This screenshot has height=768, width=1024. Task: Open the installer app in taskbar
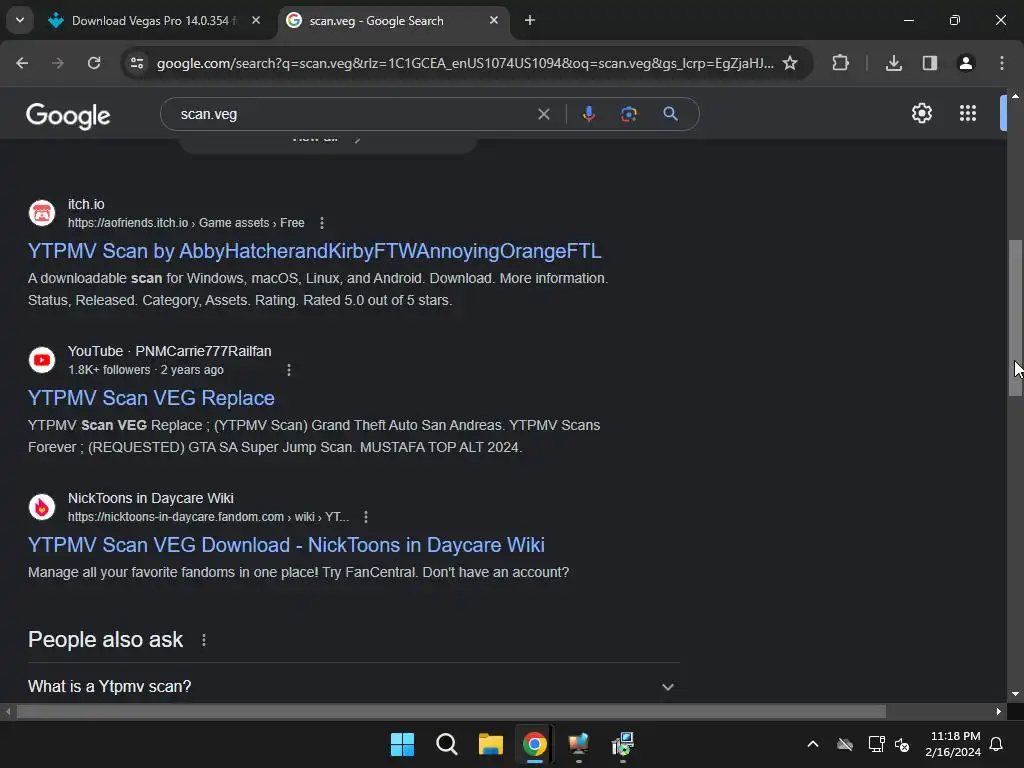coord(623,744)
